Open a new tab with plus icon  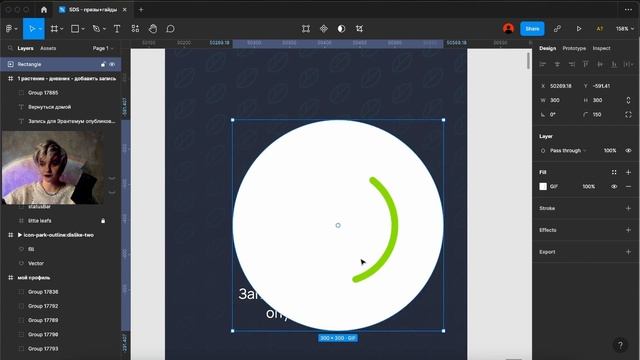pos(141,9)
